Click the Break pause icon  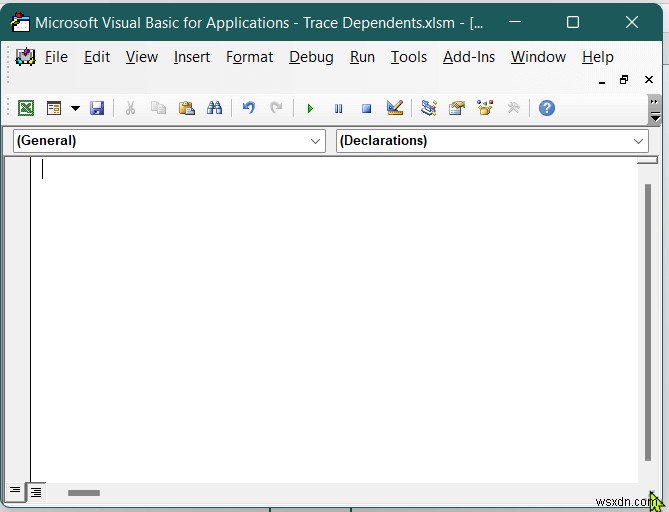click(x=338, y=108)
